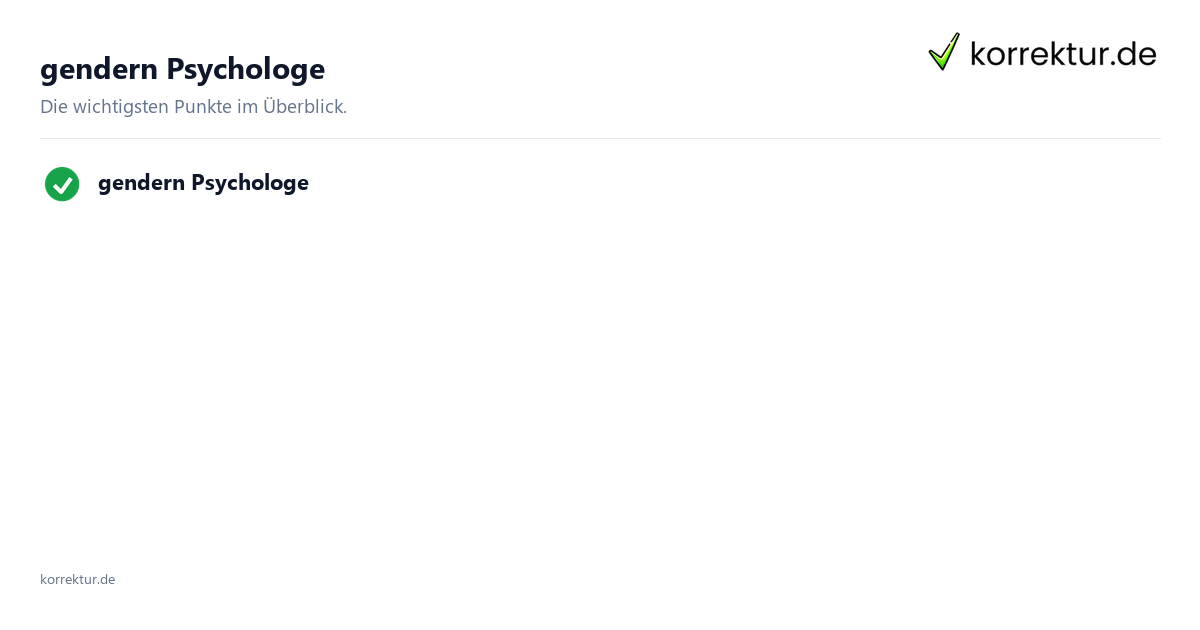Select the white tick inside green circle
Image resolution: width=1200 pixels, height=630 pixels.
pyautogui.click(x=62, y=184)
